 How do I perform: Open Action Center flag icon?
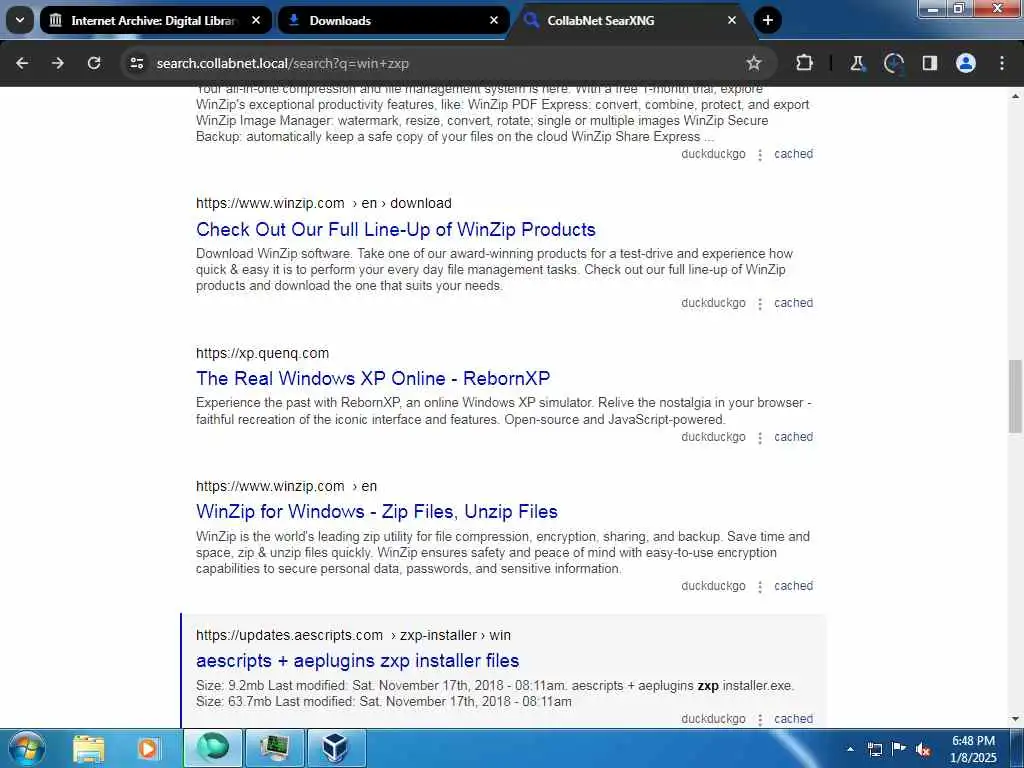(x=899, y=749)
